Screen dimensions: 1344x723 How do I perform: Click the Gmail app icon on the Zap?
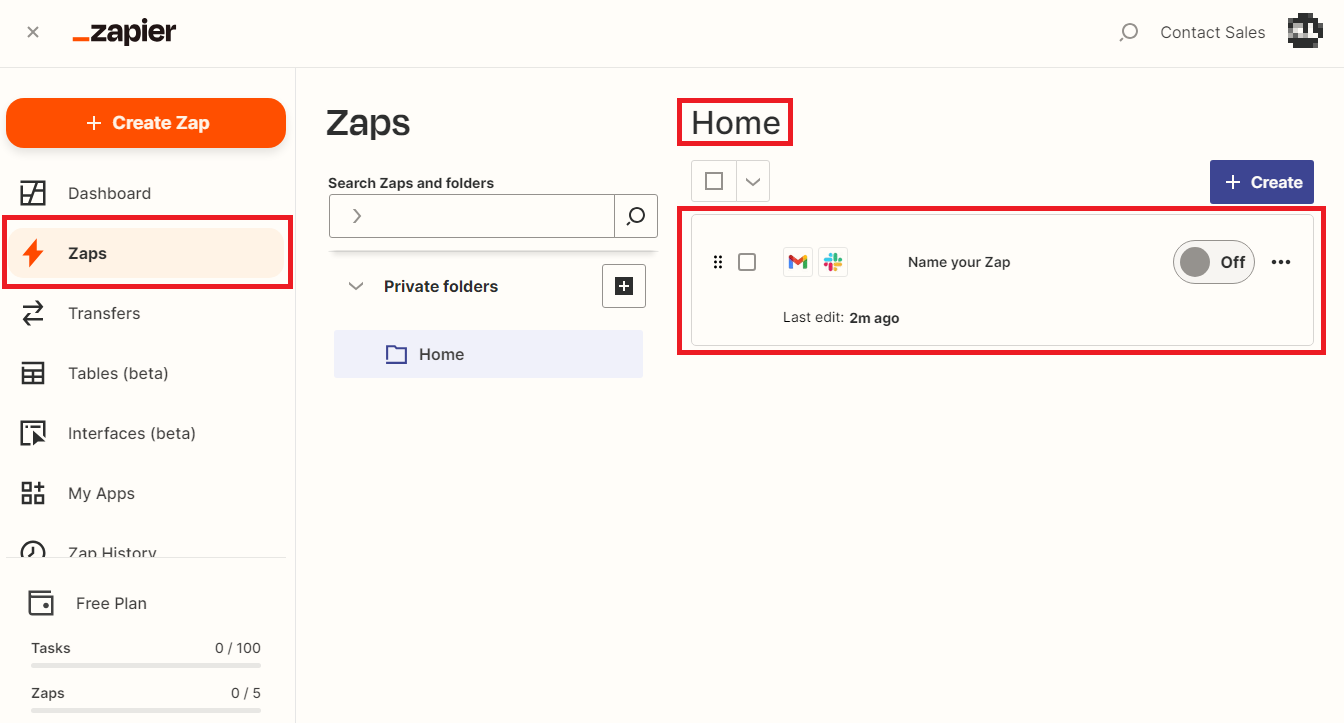pos(798,262)
